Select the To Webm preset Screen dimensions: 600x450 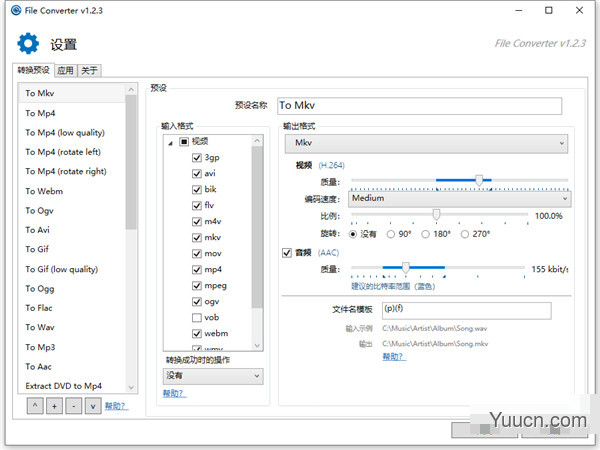(x=72, y=191)
